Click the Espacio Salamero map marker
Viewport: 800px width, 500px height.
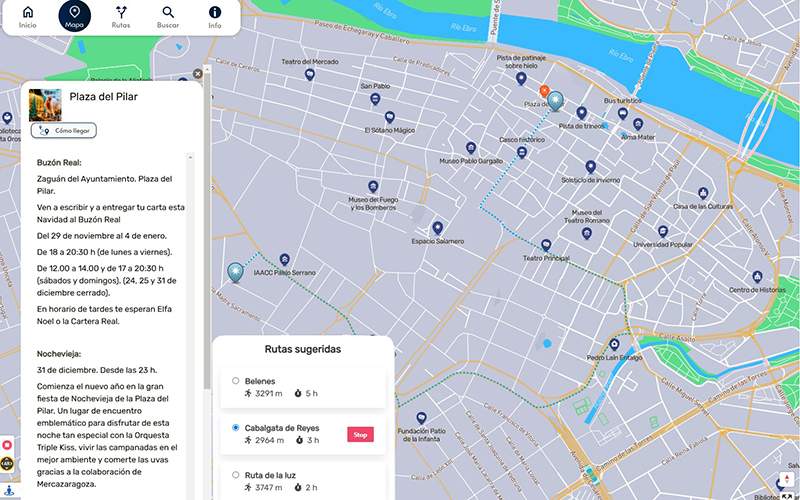(438, 228)
